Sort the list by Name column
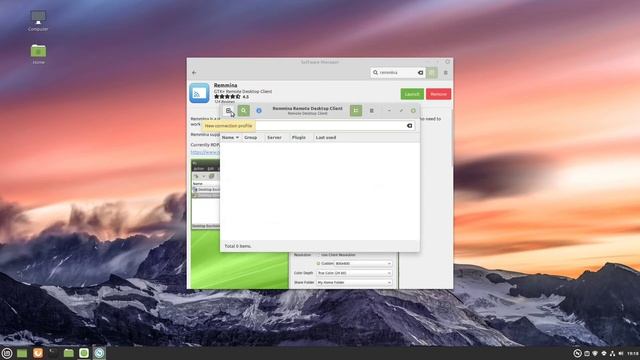Image resolution: width=640 pixels, height=360 pixels. click(x=230, y=138)
